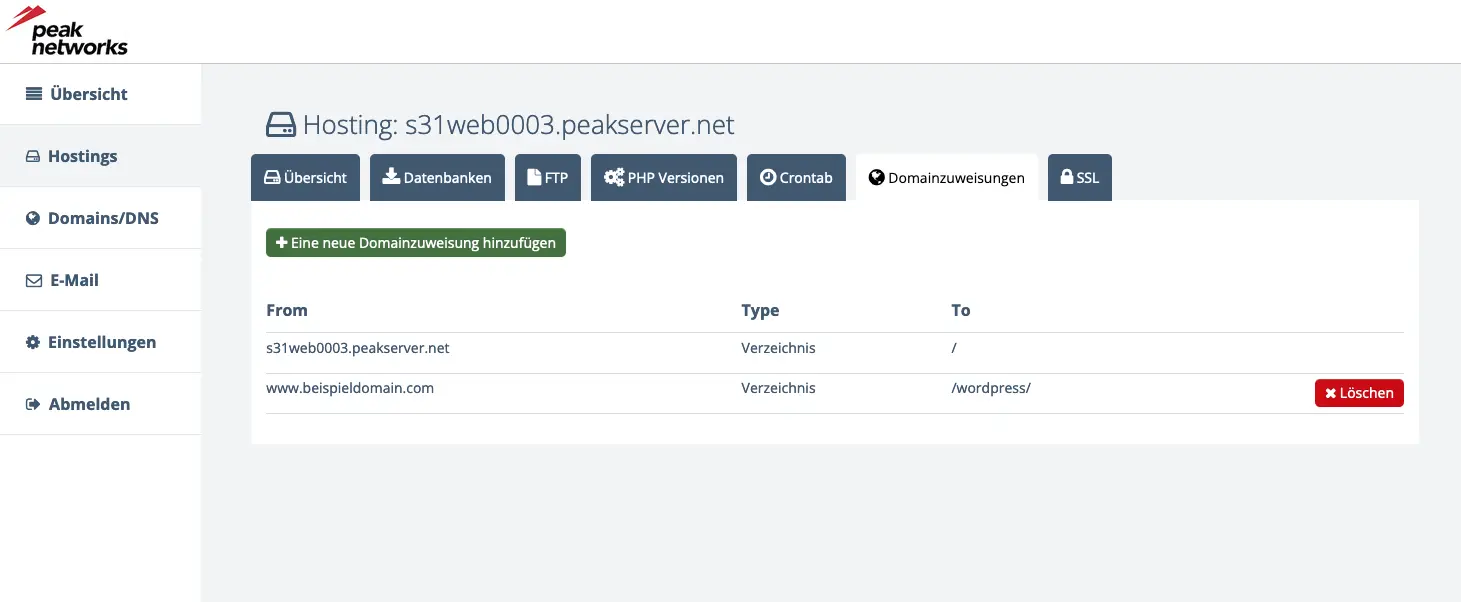The image size is (1461, 602).
Task: Click the /wordpress/ target path
Action: point(990,388)
